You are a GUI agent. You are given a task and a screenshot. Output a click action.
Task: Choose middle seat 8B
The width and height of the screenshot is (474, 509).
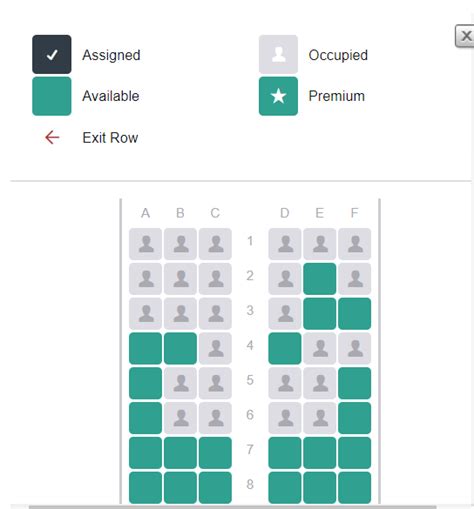click(x=180, y=487)
